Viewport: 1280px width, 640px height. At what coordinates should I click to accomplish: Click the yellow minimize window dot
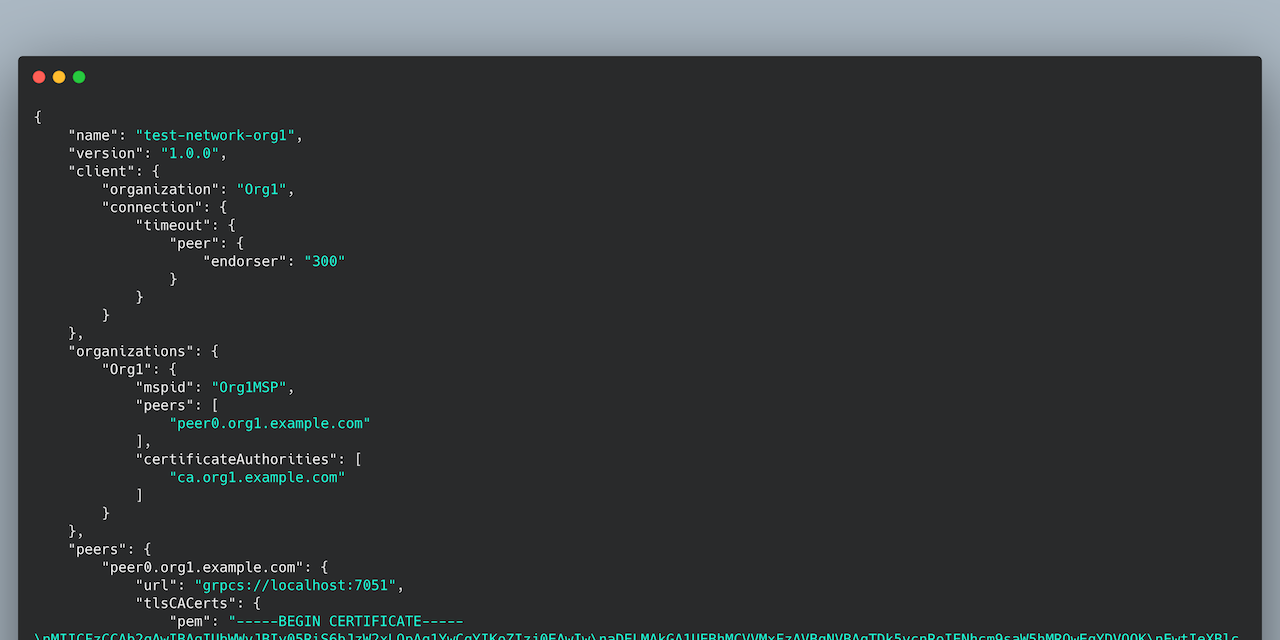(59, 77)
